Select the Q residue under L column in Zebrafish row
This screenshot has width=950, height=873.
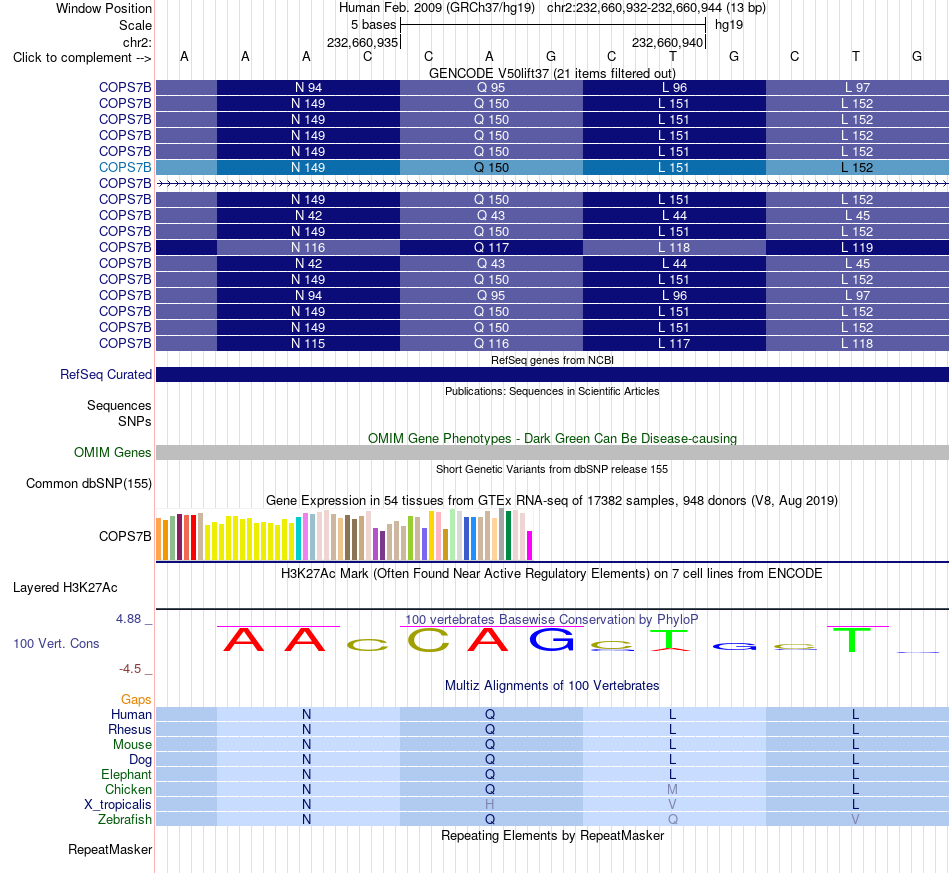(673, 819)
